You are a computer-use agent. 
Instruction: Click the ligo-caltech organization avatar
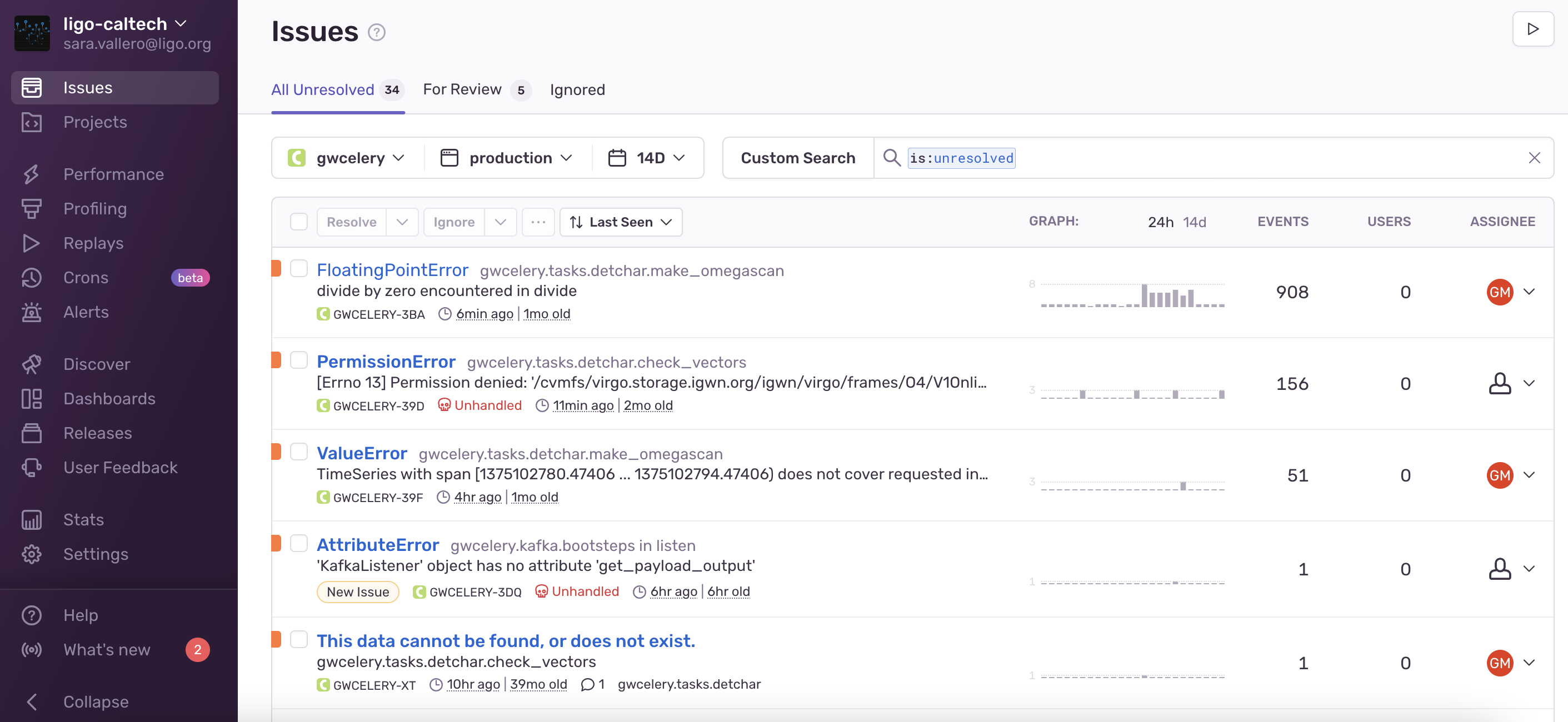tap(32, 33)
